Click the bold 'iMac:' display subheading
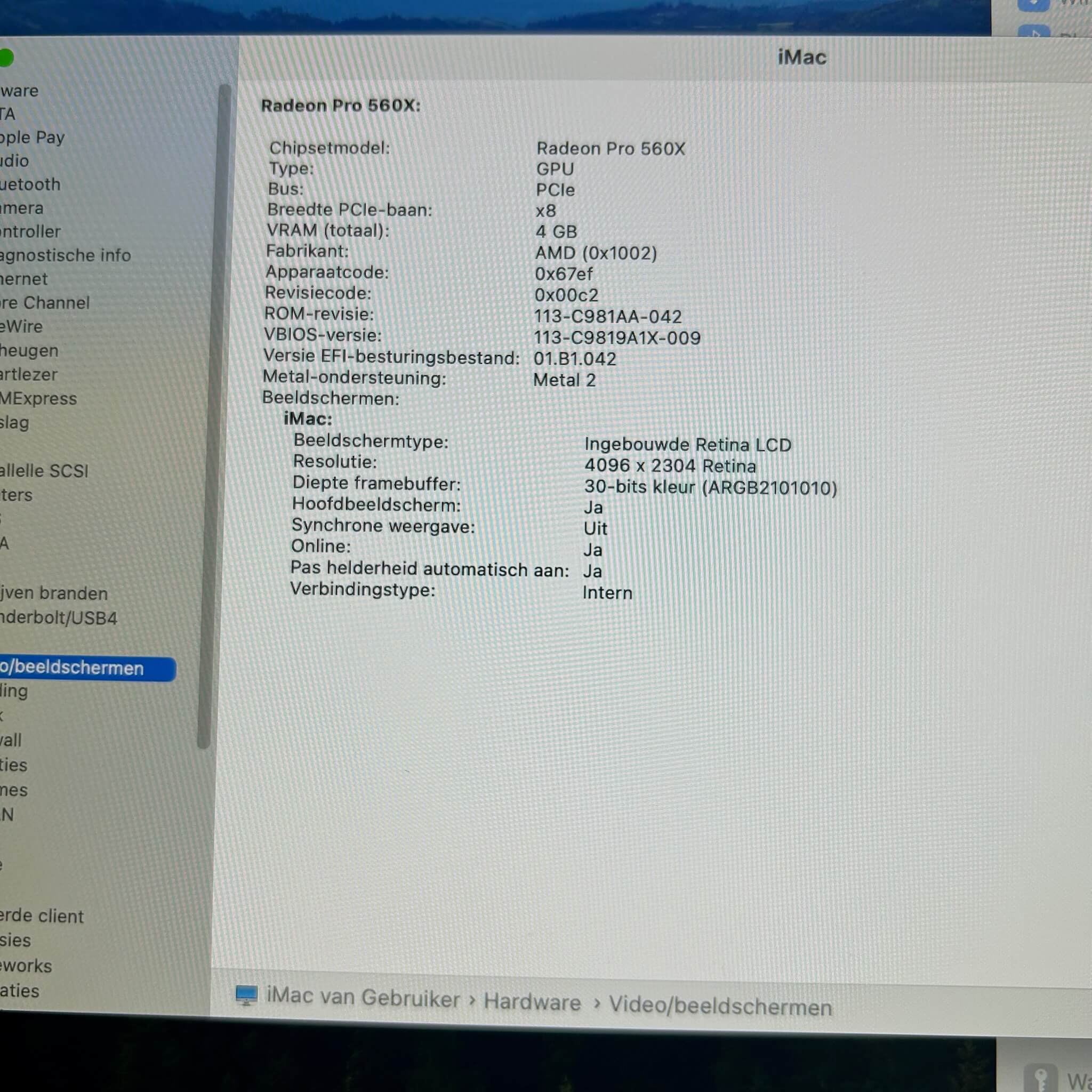Image resolution: width=1092 pixels, height=1092 pixels. pyautogui.click(x=308, y=419)
